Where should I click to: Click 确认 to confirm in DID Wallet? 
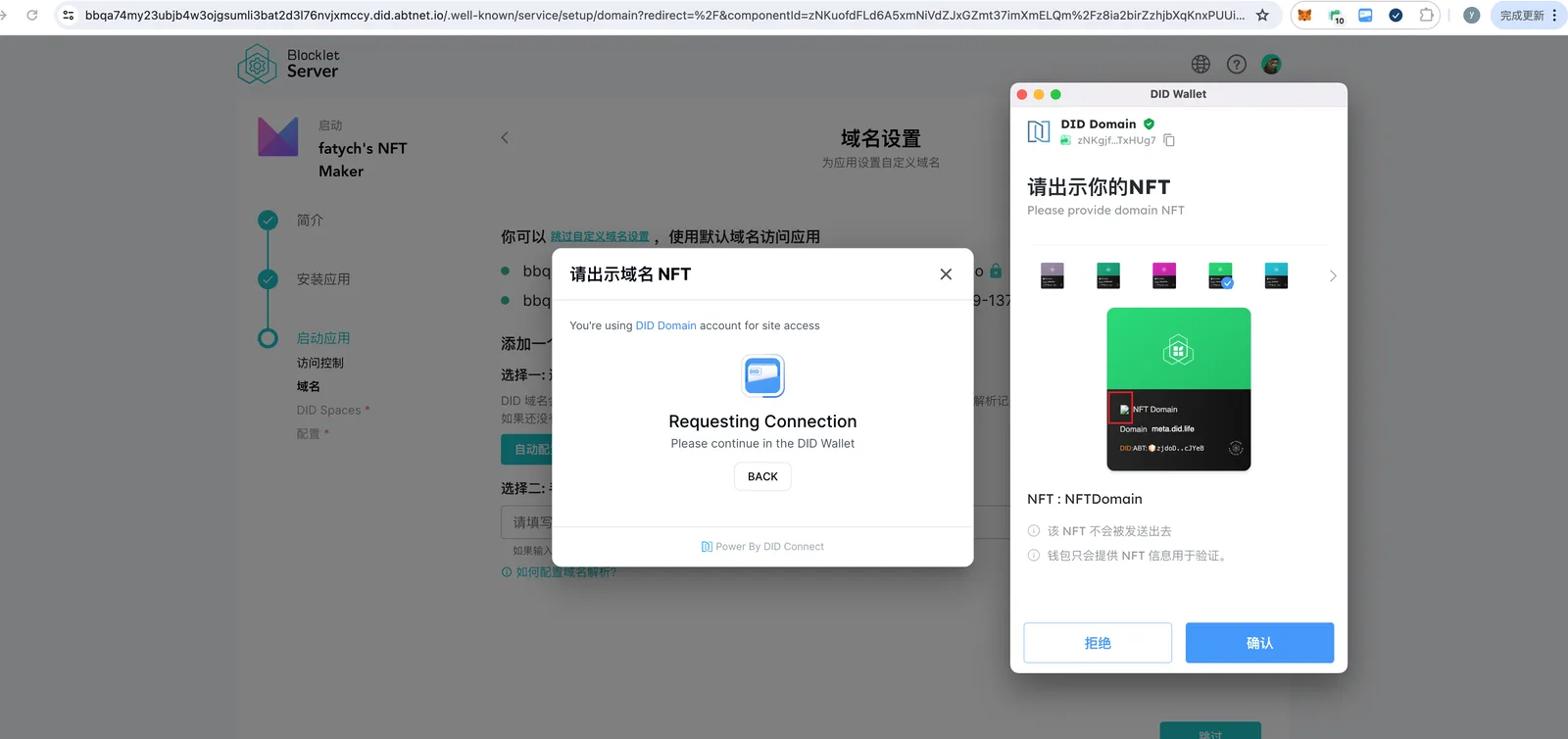pyautogui.click(x=1259, y=643)
